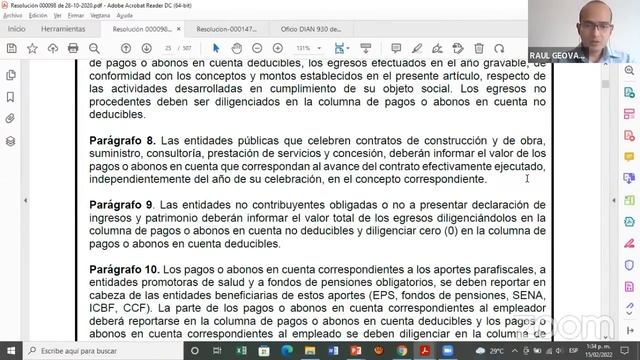Select the Hand pan tool

[x=236, y=49]
